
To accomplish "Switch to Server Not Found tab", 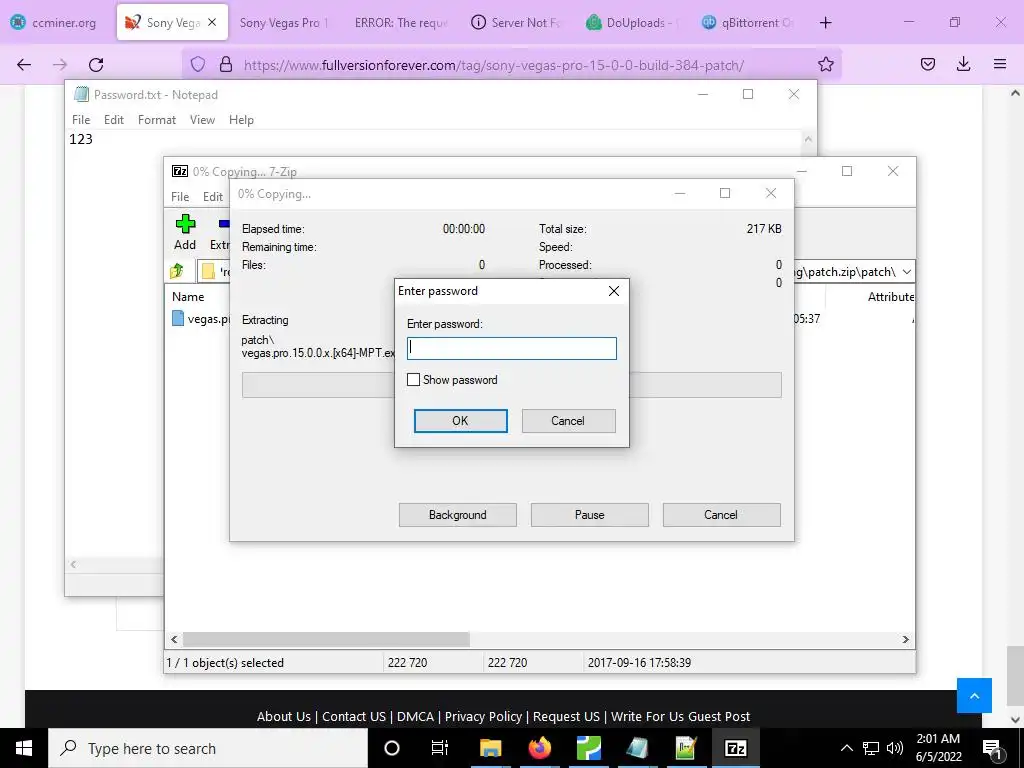I will (x=516, y=22).
